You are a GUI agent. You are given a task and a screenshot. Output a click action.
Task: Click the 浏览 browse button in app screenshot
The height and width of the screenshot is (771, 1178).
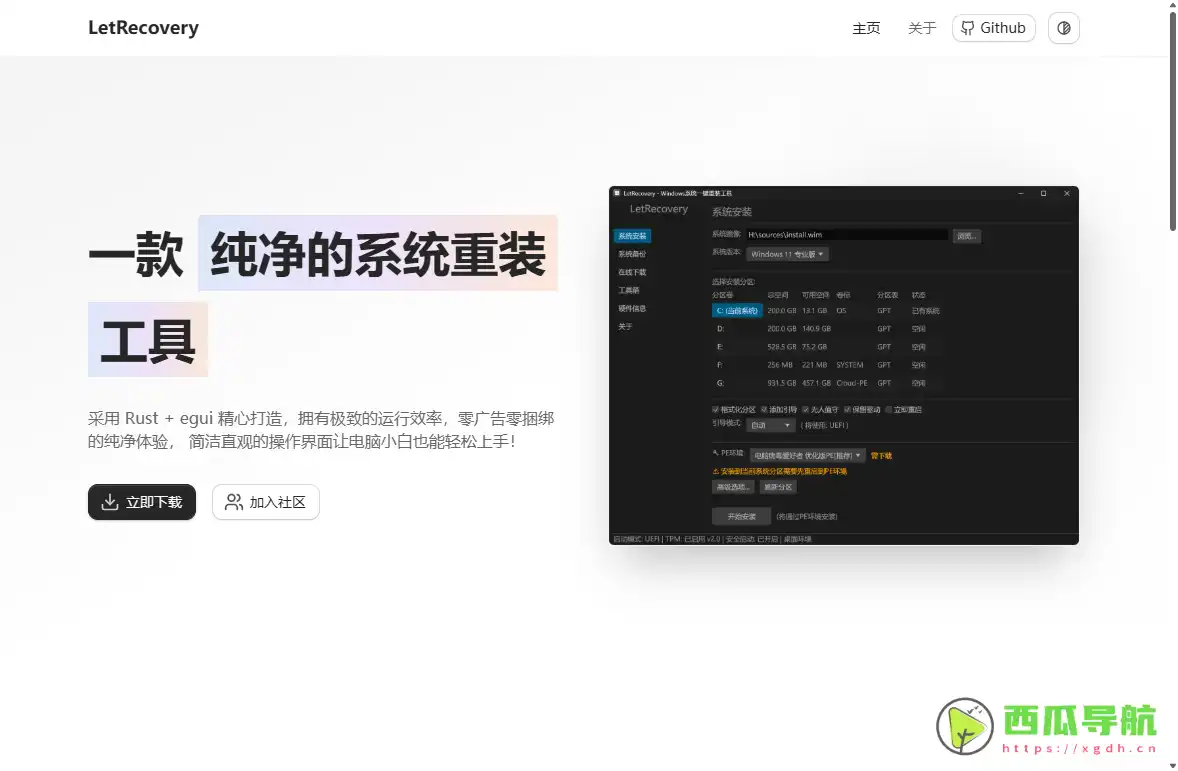point(966,236)
